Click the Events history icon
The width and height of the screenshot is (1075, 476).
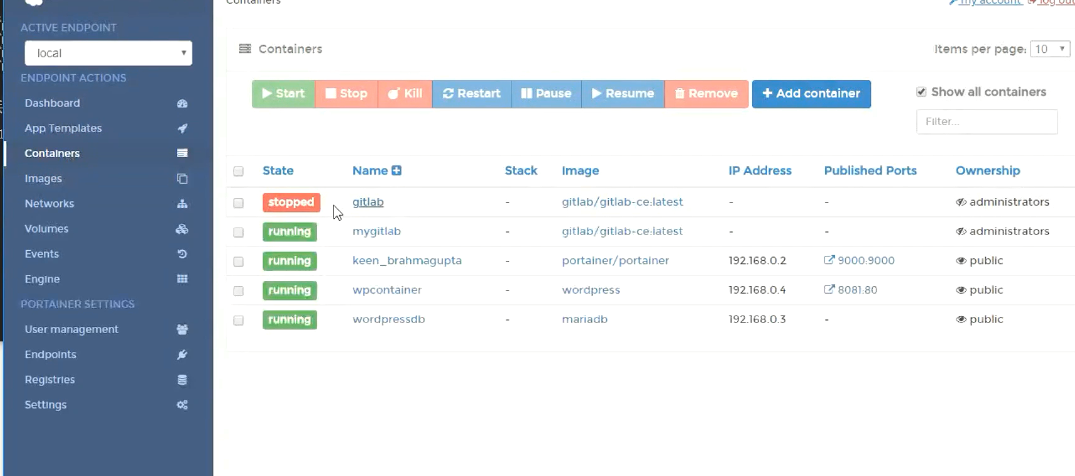[x=182, y=254]
